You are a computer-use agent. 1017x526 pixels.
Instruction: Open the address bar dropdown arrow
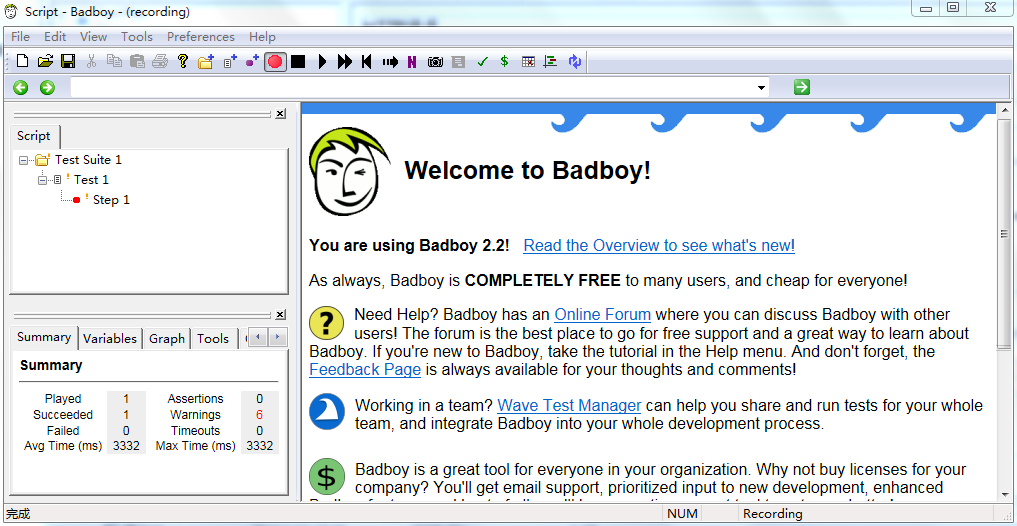pyautogui.click(x=761, y=88)
